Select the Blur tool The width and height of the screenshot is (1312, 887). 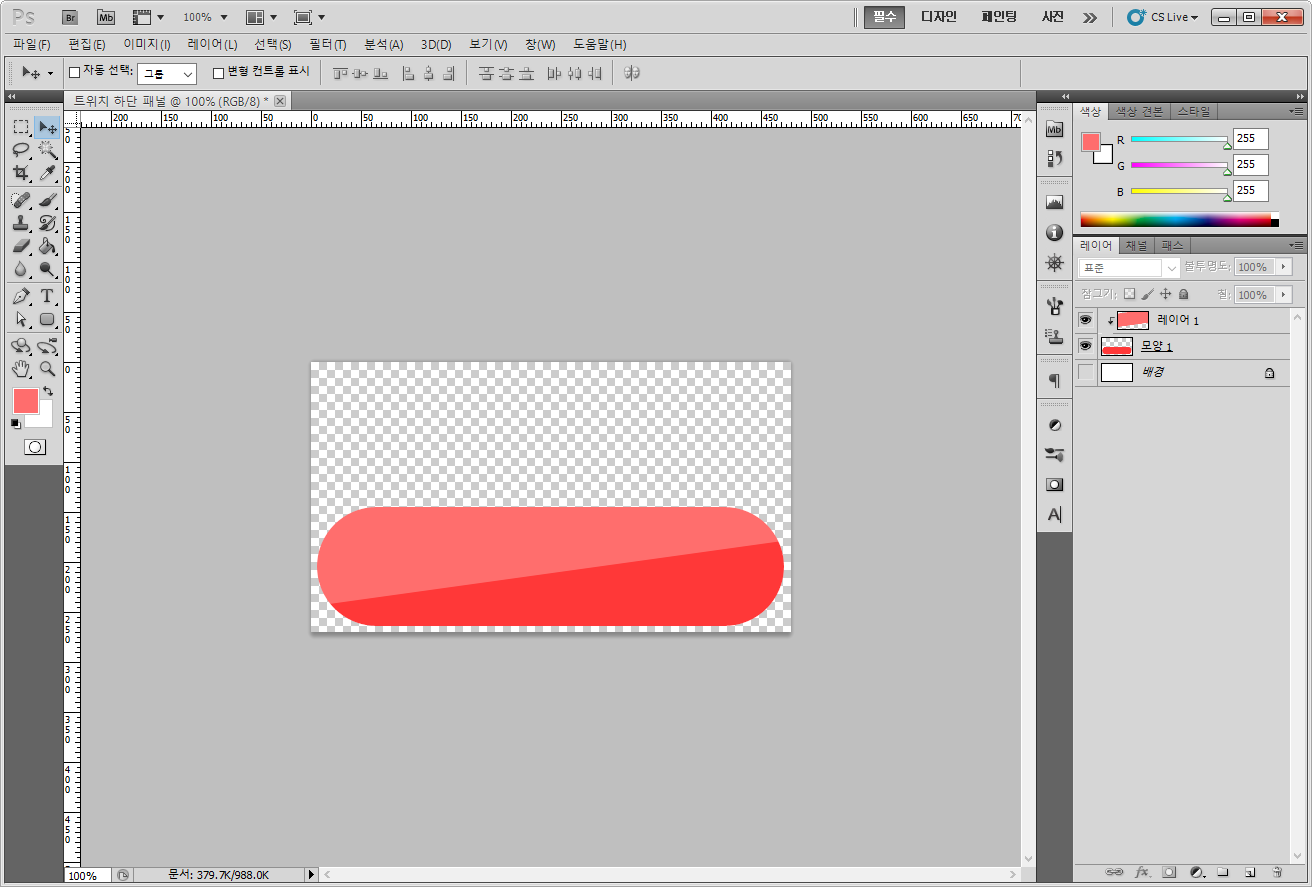pos(21,269)
